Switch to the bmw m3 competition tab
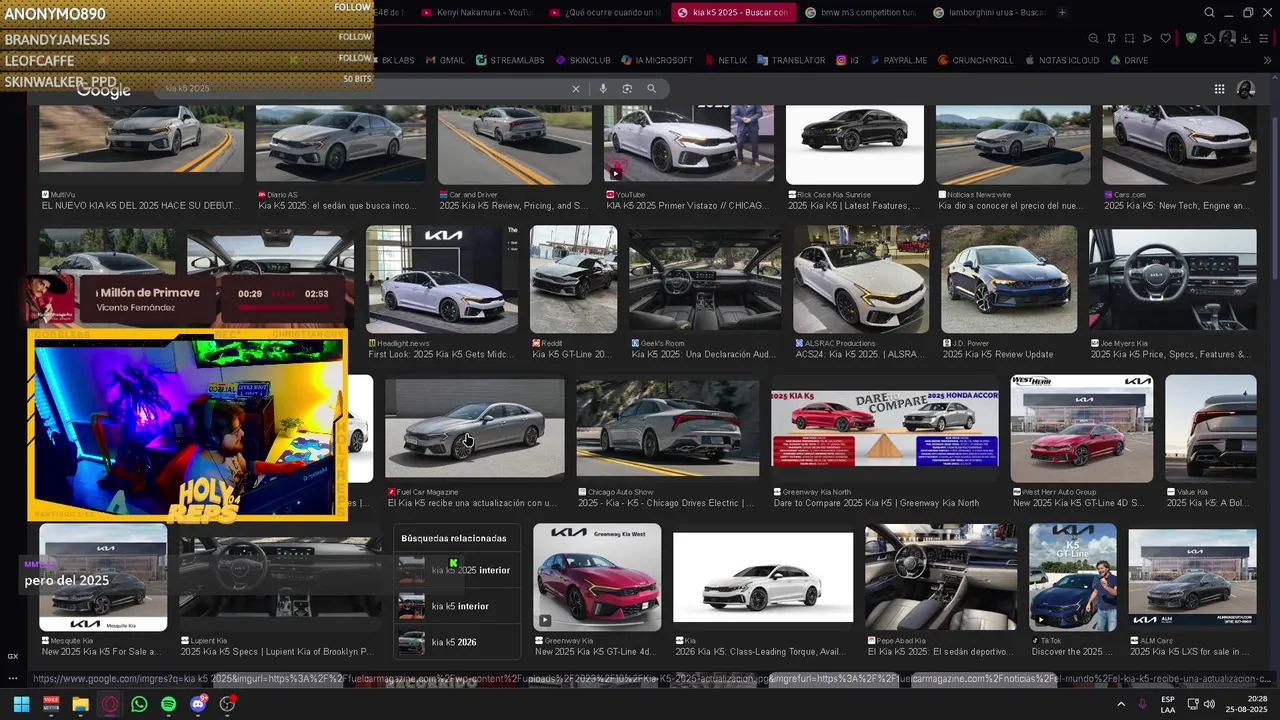Viewport: 1280px width, 720px height. coord(860,12)
